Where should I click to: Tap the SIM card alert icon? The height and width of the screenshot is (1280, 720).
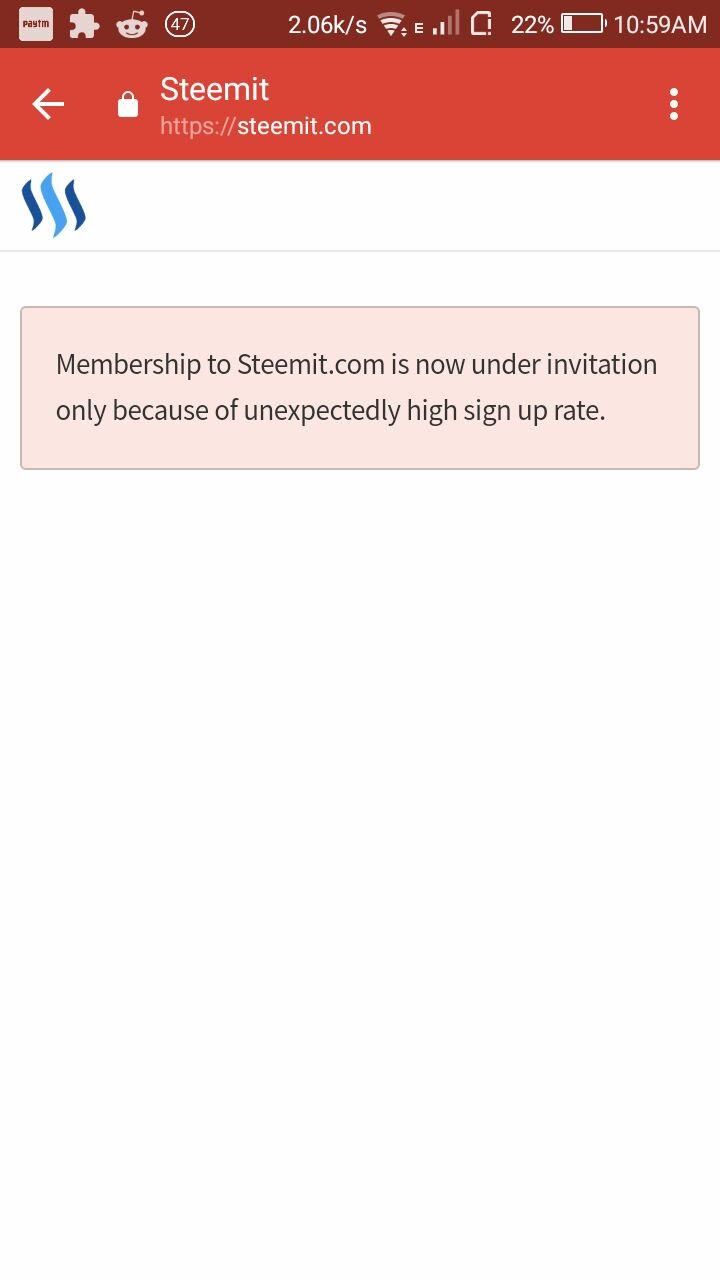pos(481,24)
